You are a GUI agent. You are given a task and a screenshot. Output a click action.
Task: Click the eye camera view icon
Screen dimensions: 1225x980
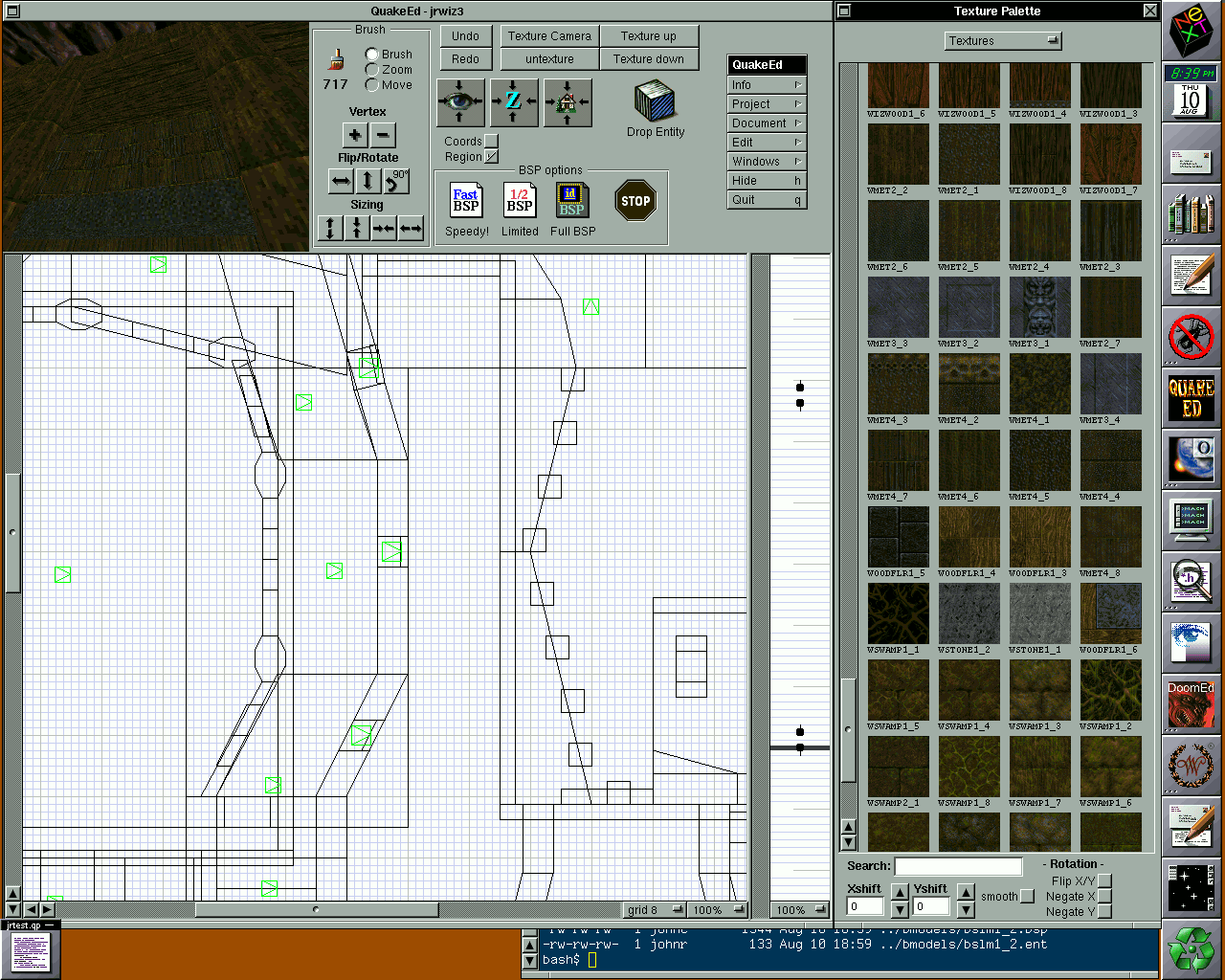tap(460, 102)
